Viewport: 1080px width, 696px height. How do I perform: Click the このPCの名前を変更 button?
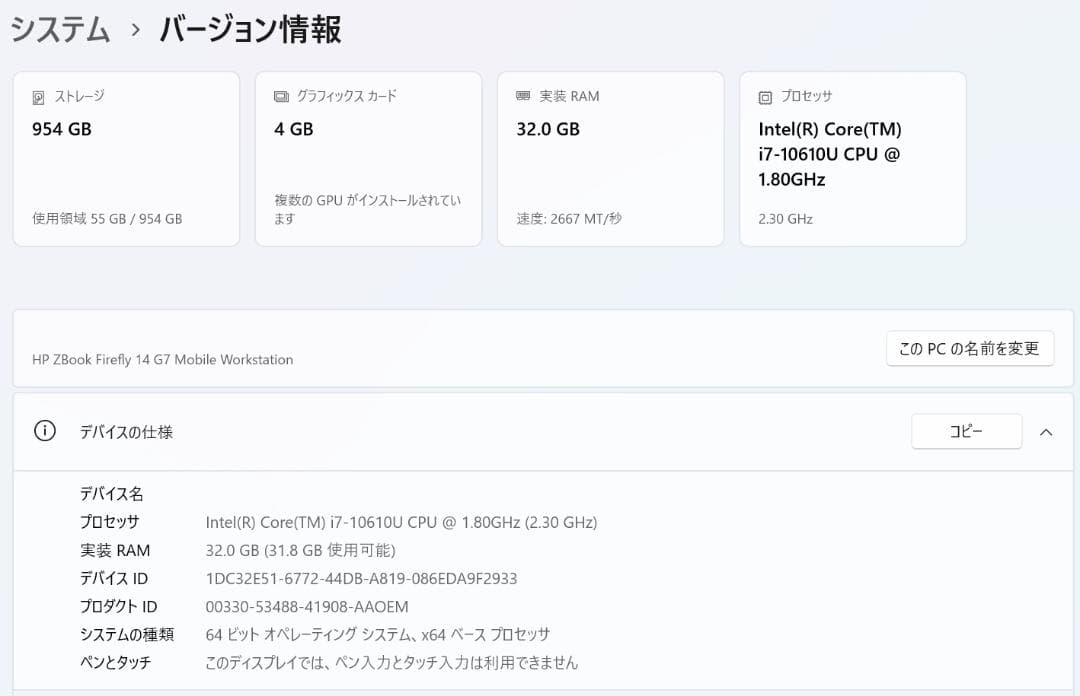tap(969, 348)
